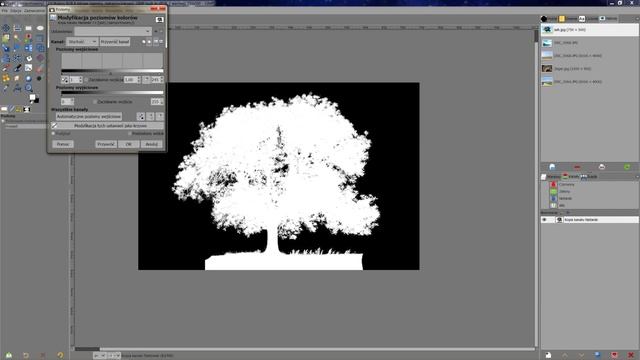Click the black point eyedropper for input levels
The image size is (640, 360).
pyautogui.click(x=64, y=80)
